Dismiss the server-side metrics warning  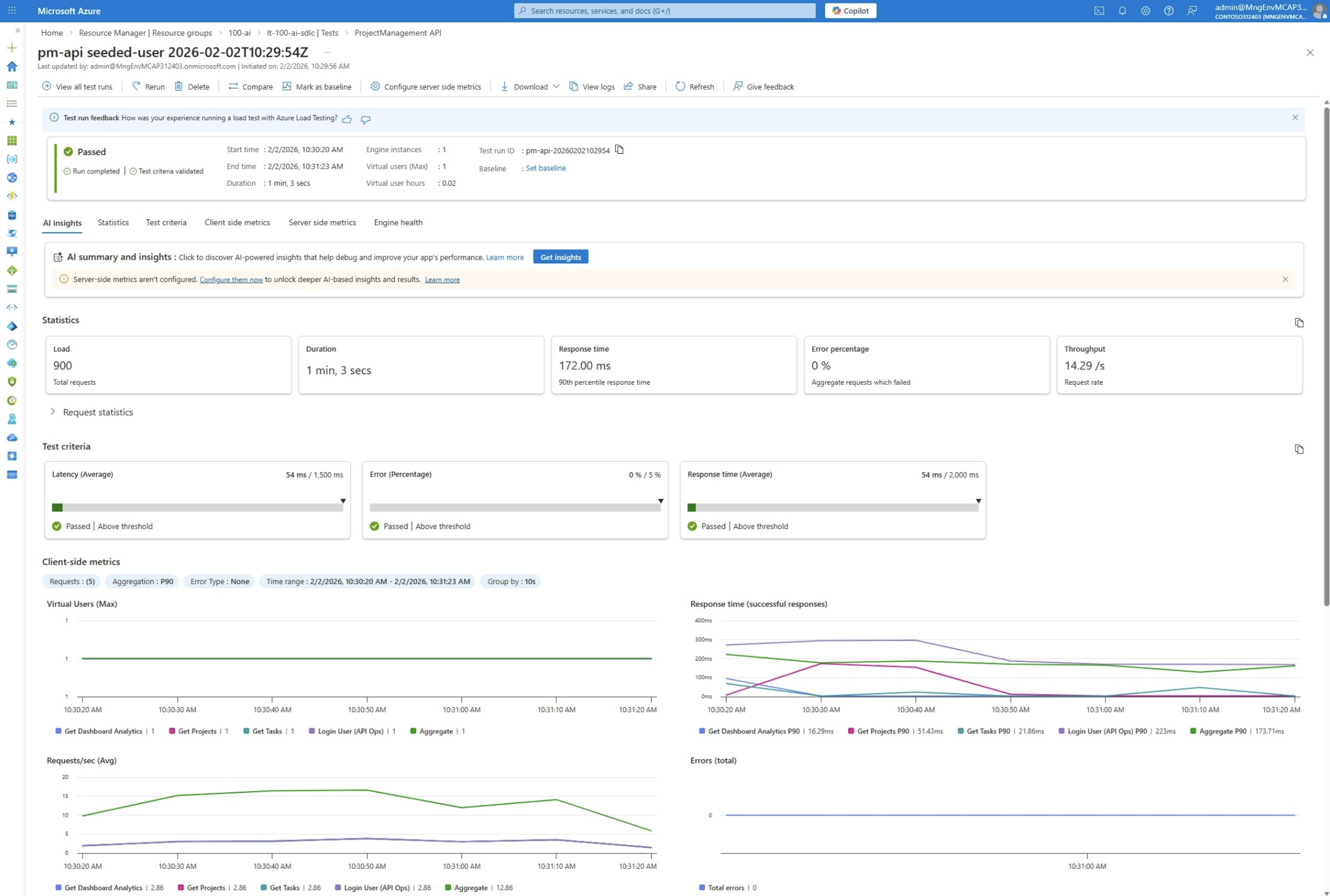point(1285,279)
